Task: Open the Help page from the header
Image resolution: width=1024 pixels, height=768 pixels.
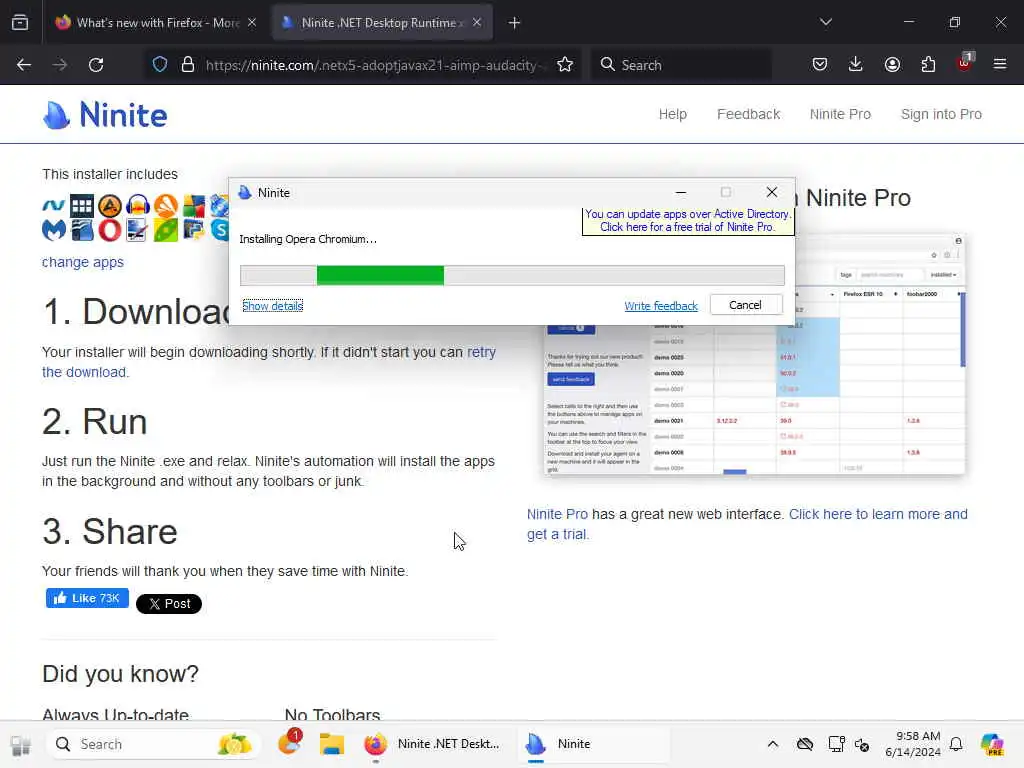Action: point(673,114)
